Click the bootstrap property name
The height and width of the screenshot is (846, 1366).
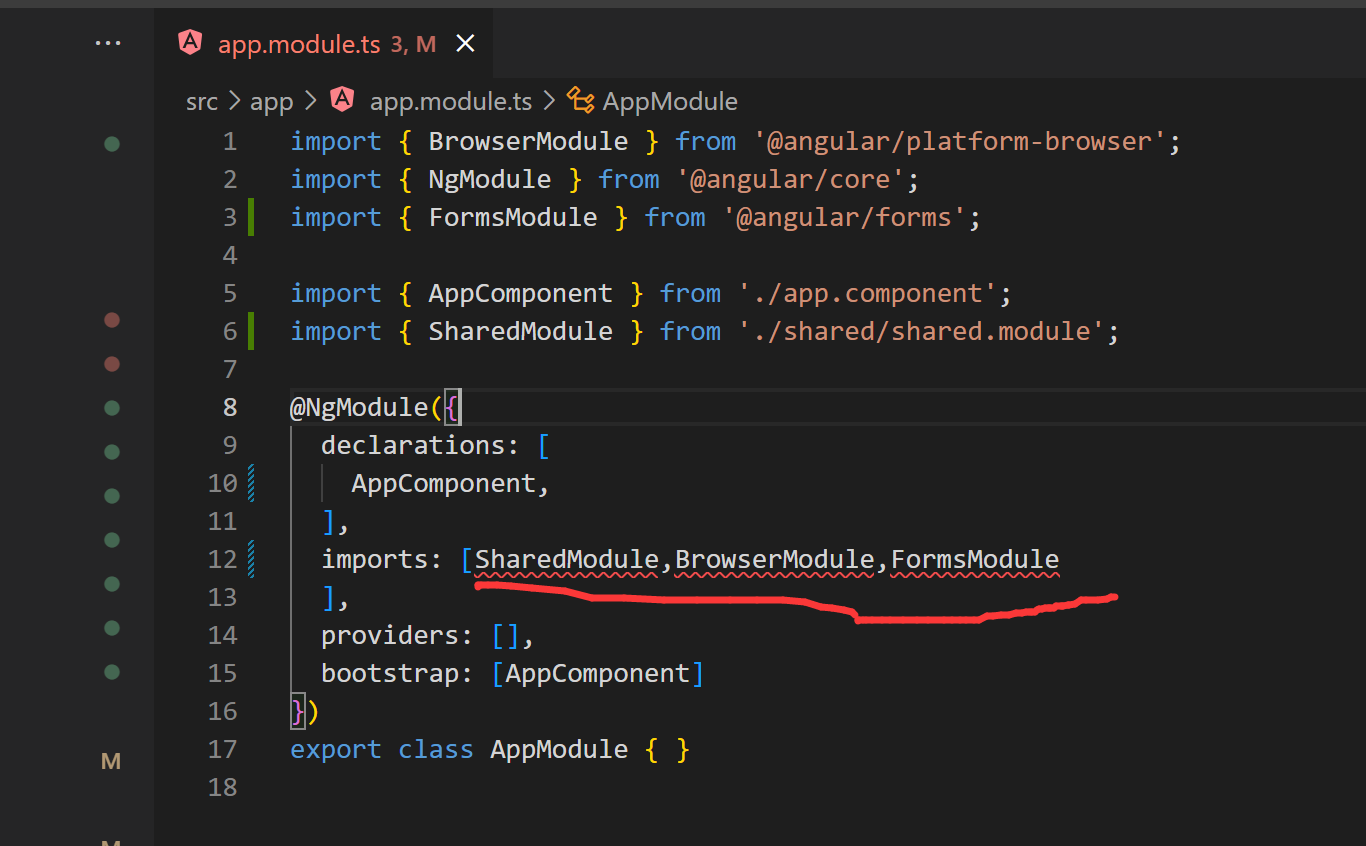(390, 674)
